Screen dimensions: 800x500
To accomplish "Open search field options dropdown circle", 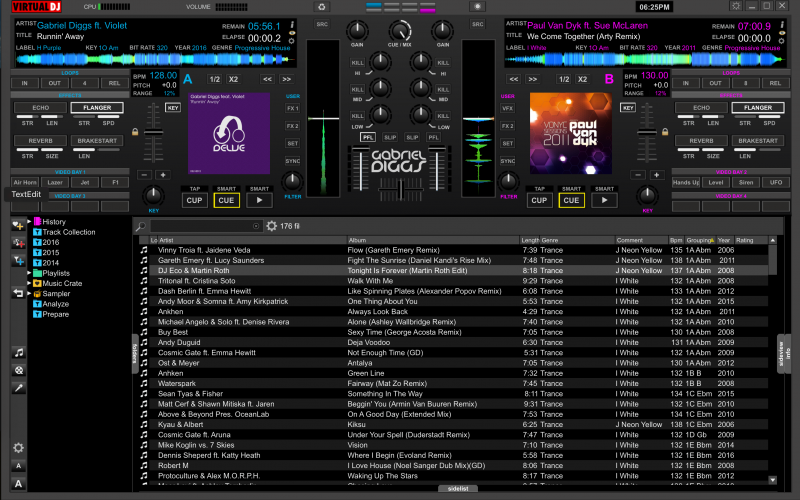I will coord(256,226).
